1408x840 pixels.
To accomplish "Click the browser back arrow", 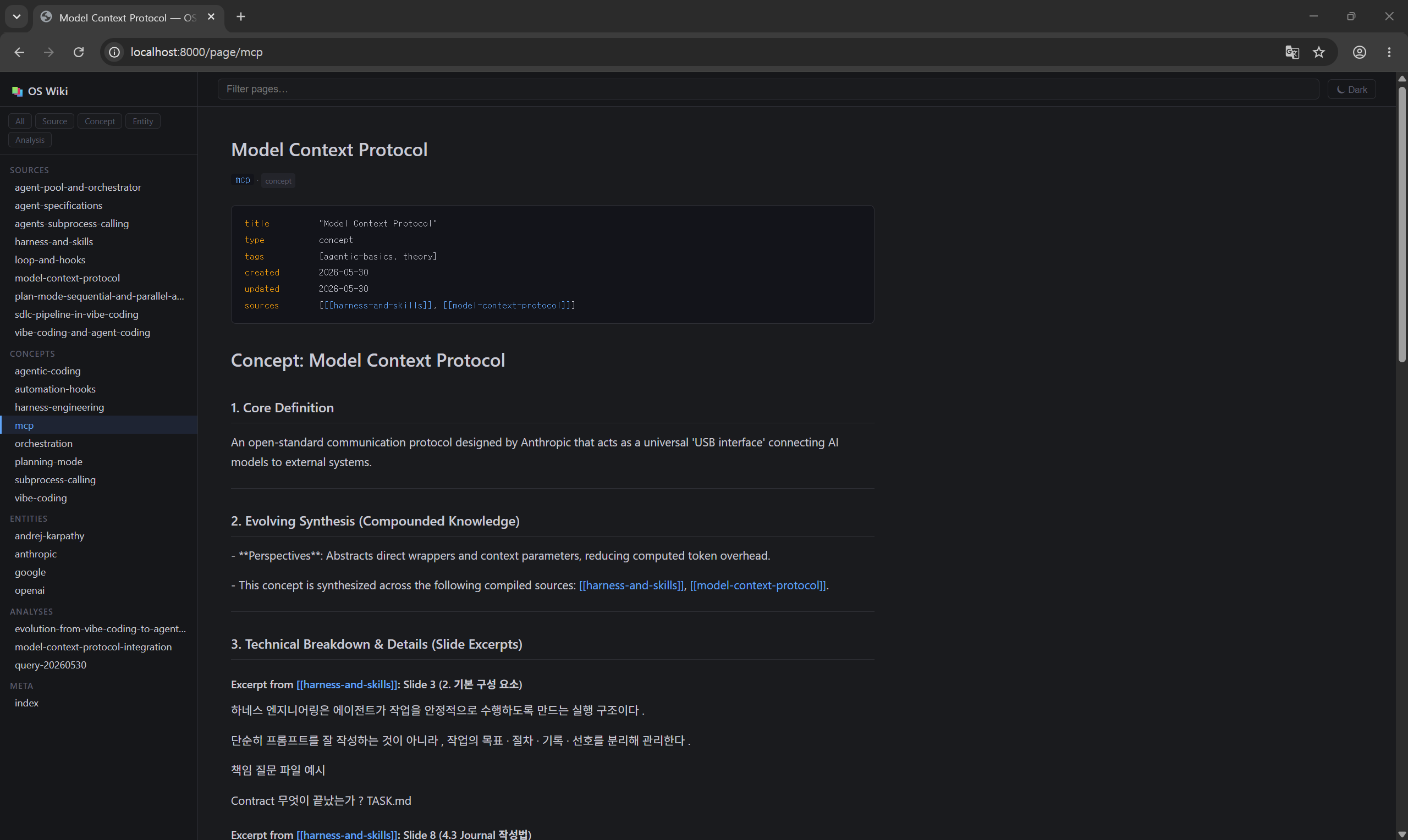I will pos(19,52).
